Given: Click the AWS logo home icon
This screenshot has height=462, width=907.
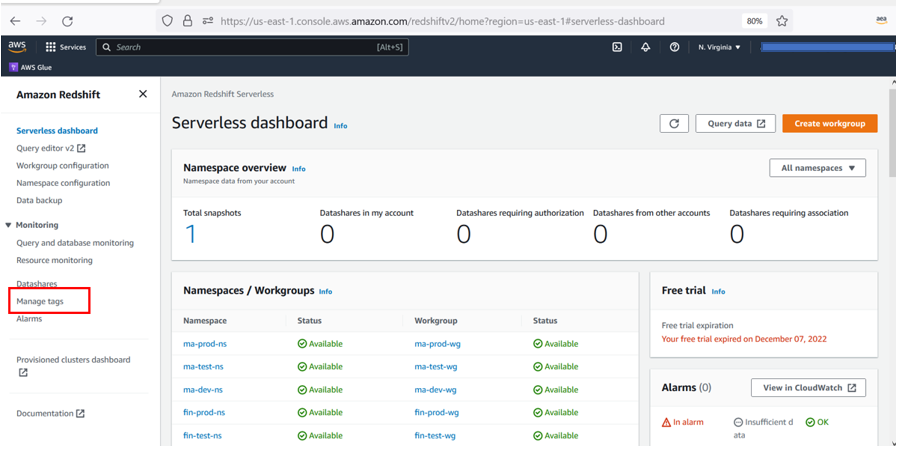Looking at the screenshot, I should coord(17,47).
